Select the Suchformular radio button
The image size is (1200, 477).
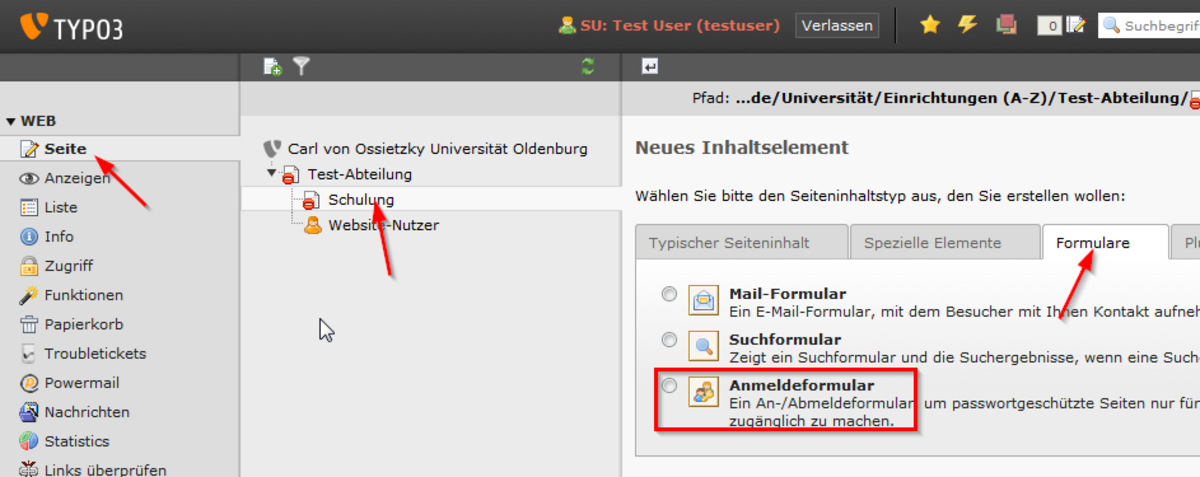669,340
